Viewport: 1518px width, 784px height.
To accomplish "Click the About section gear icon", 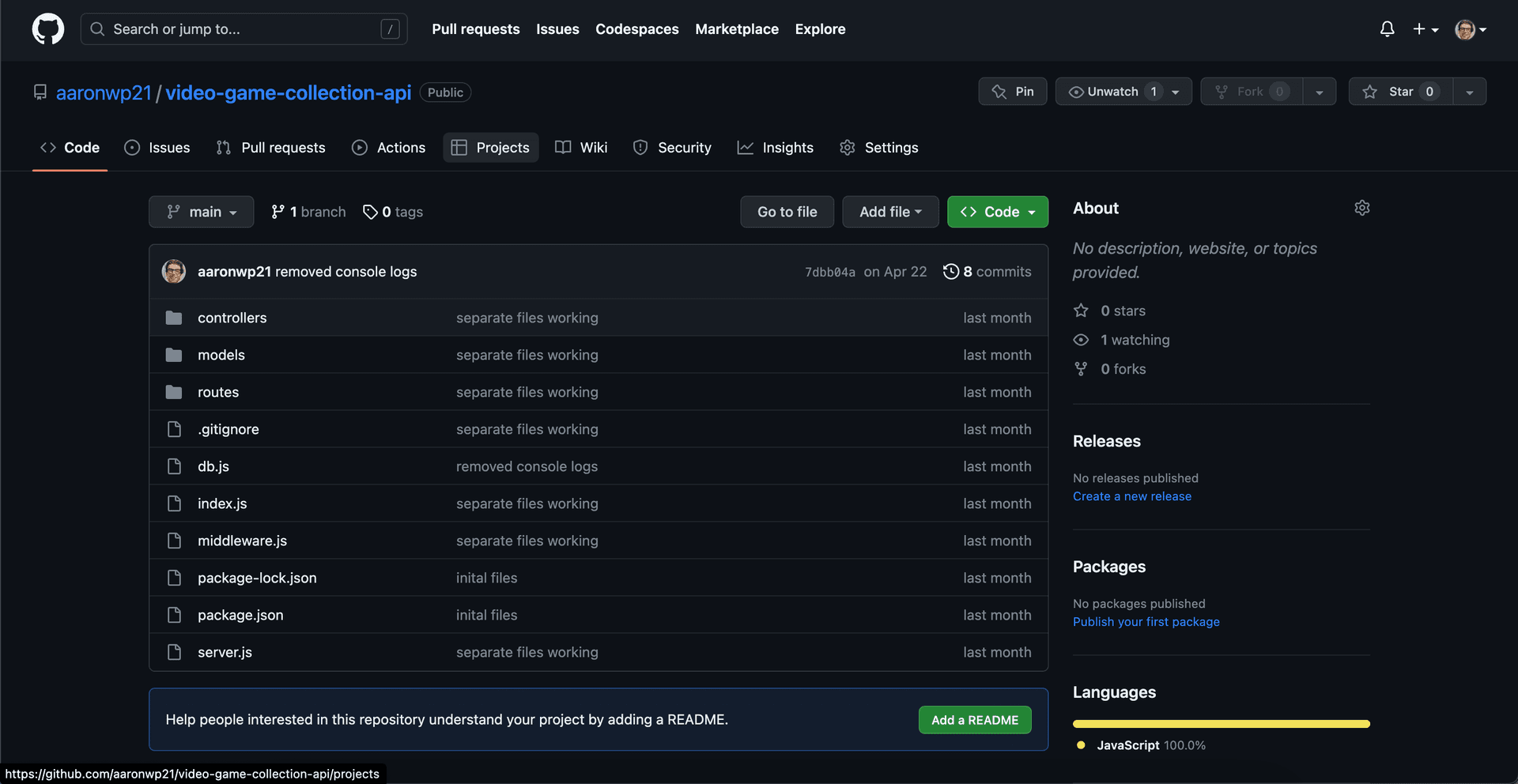I will point(1361,208).
